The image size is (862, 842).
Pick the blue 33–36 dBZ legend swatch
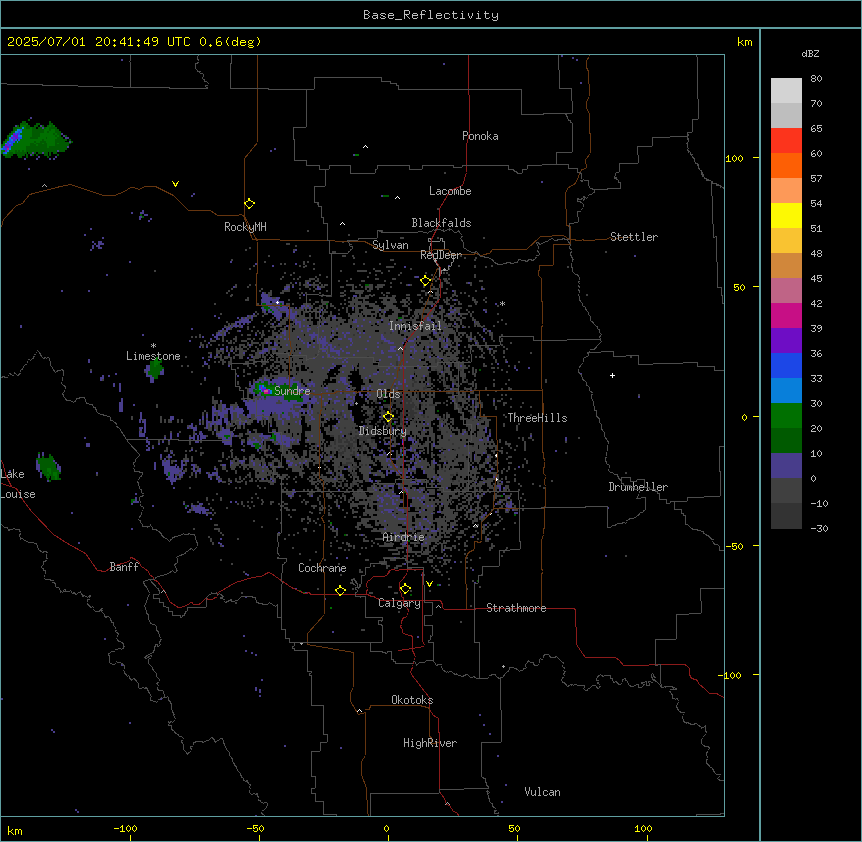[786, 365]
